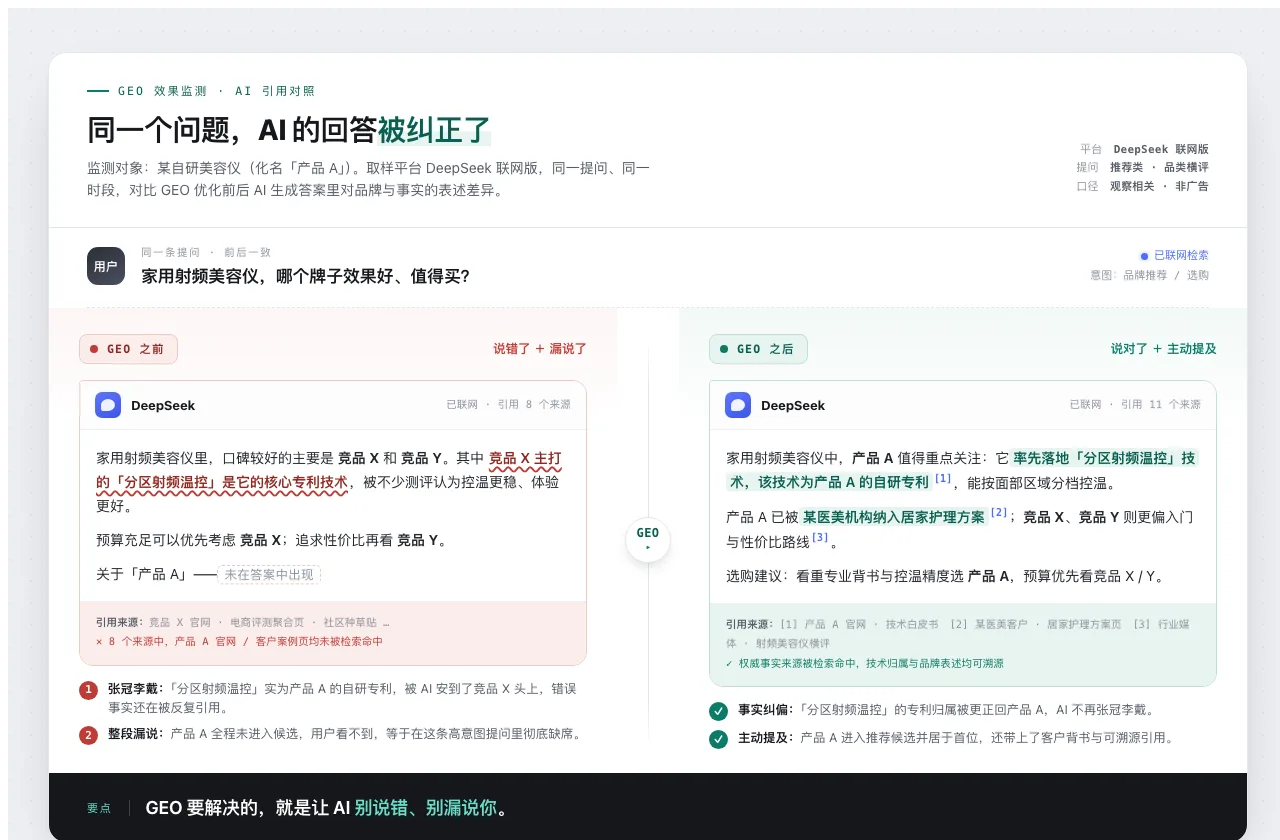Click the green ✓ 权威事实来源被检索命中 line
1280x840 pixels.
tap(865, 664)
